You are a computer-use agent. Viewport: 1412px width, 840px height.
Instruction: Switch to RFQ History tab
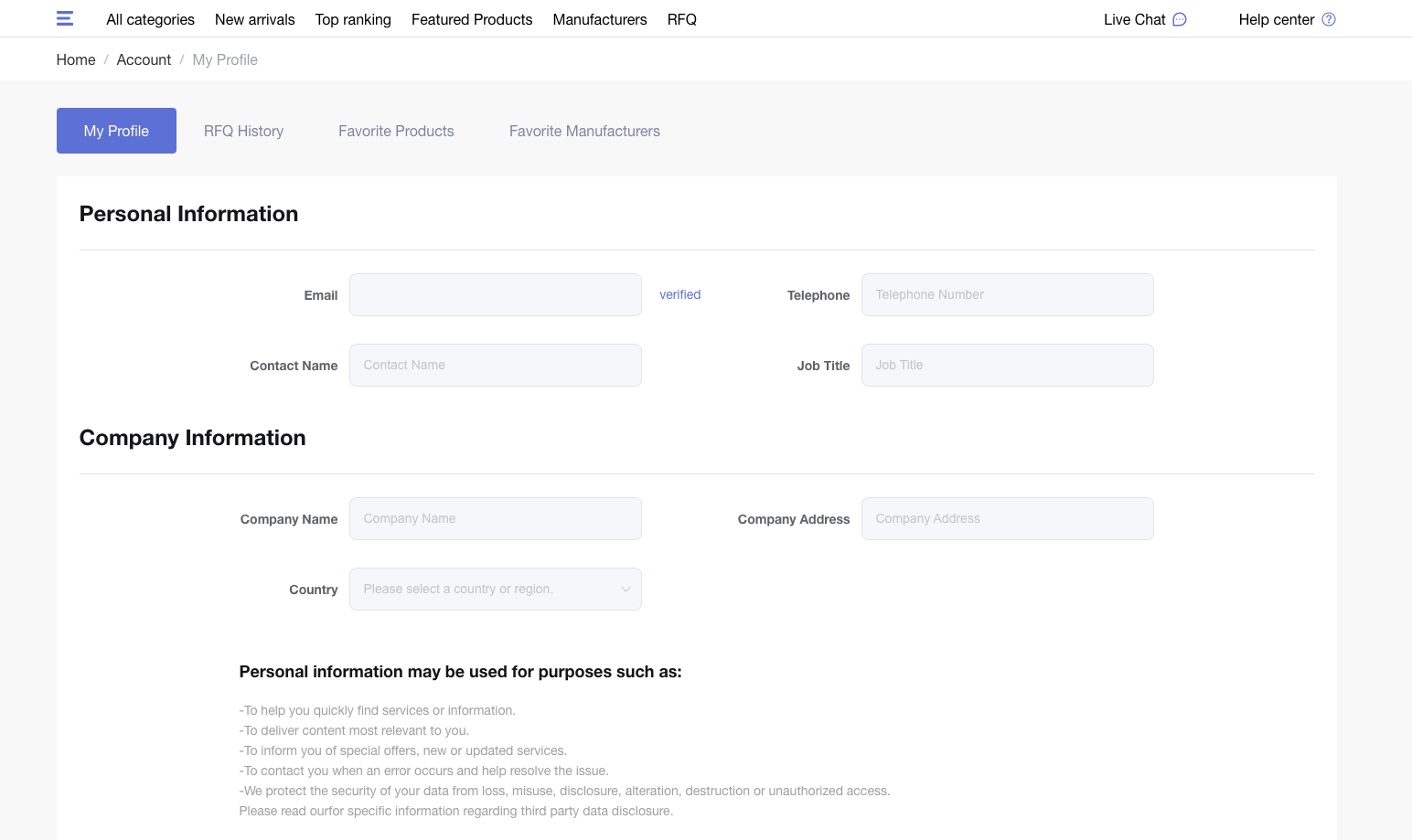tap(243, 131)
